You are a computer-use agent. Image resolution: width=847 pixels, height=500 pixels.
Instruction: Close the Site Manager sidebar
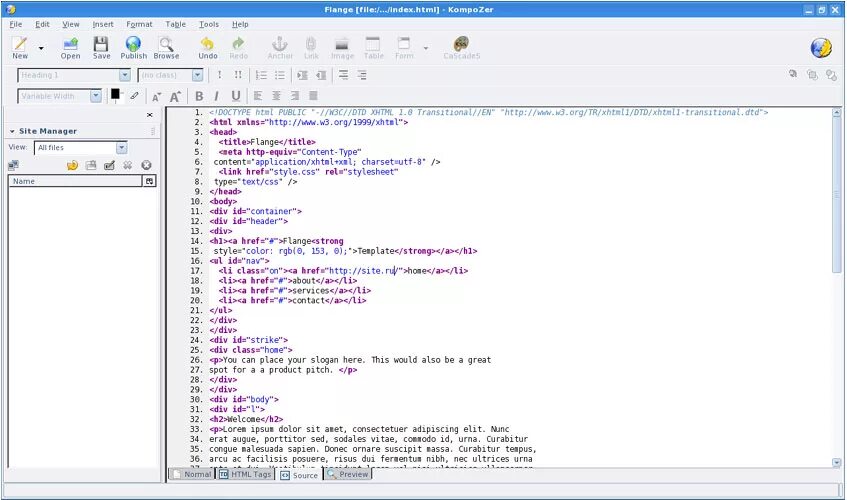click(150, 115)
